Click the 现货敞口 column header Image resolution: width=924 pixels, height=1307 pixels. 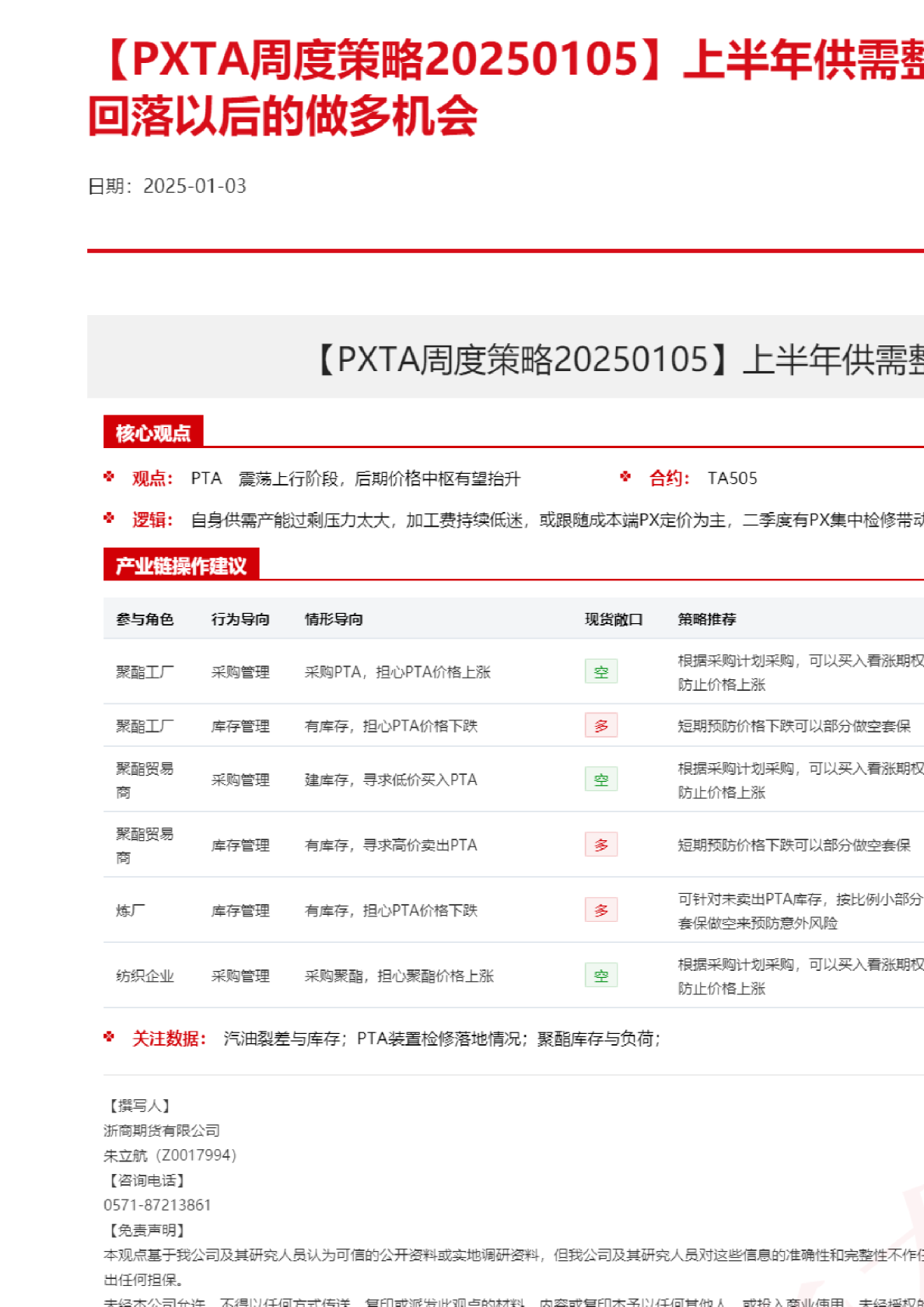[x=614, y=619]
